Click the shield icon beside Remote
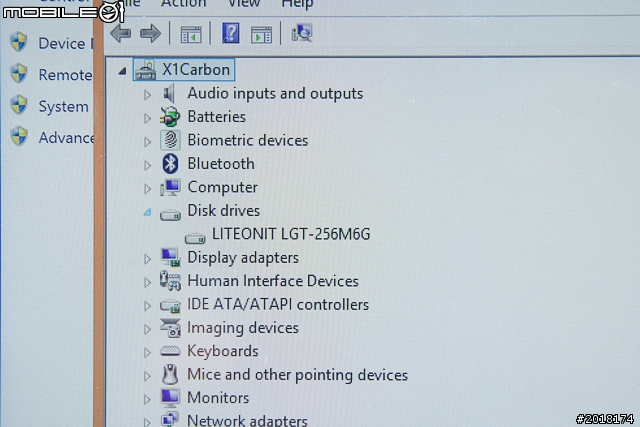This screenshot has height=427, width=640. [x=18, y=74]
